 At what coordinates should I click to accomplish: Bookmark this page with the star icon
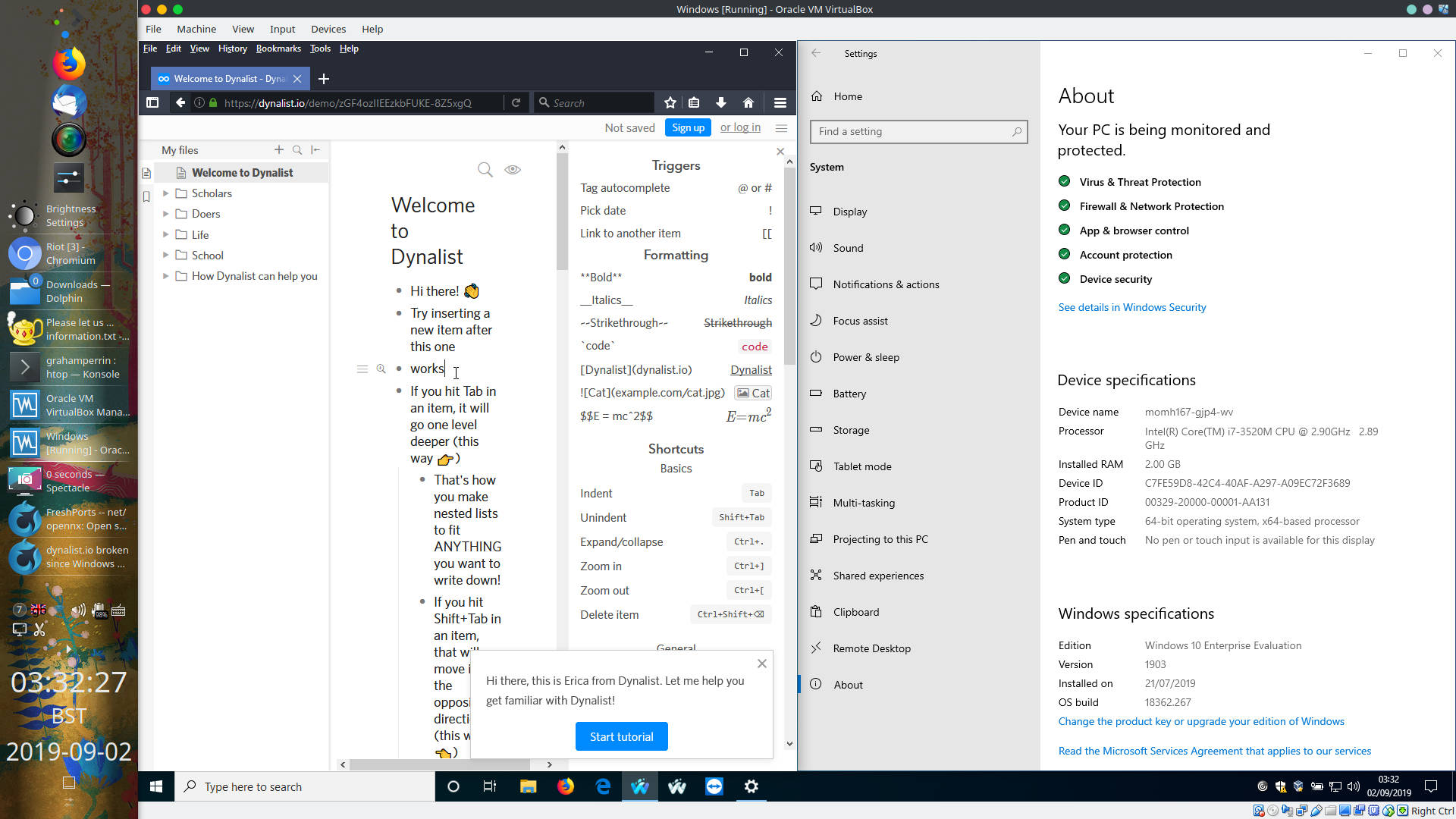[670, 102]
